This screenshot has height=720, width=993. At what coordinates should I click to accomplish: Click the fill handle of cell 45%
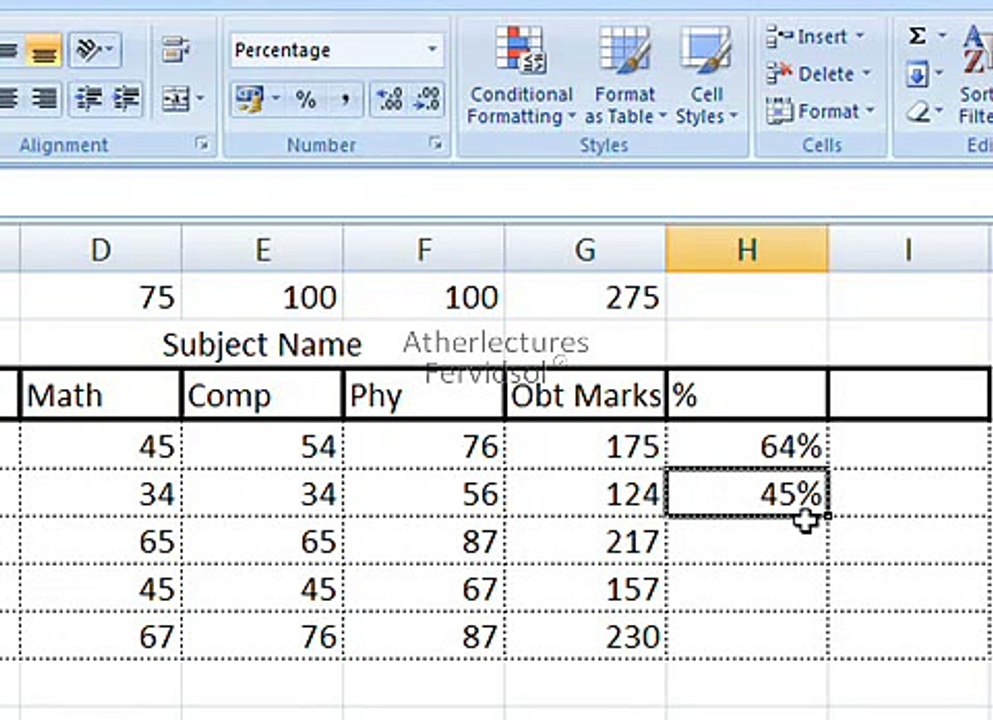[x=827, y=516]
